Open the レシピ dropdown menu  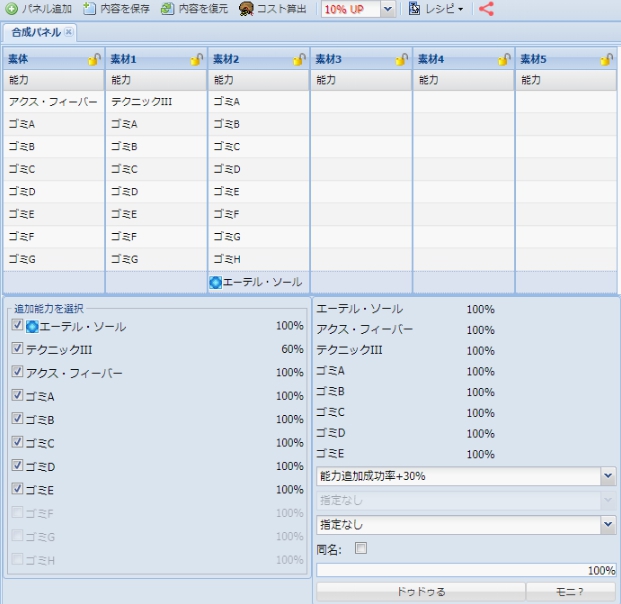(436, 9)
